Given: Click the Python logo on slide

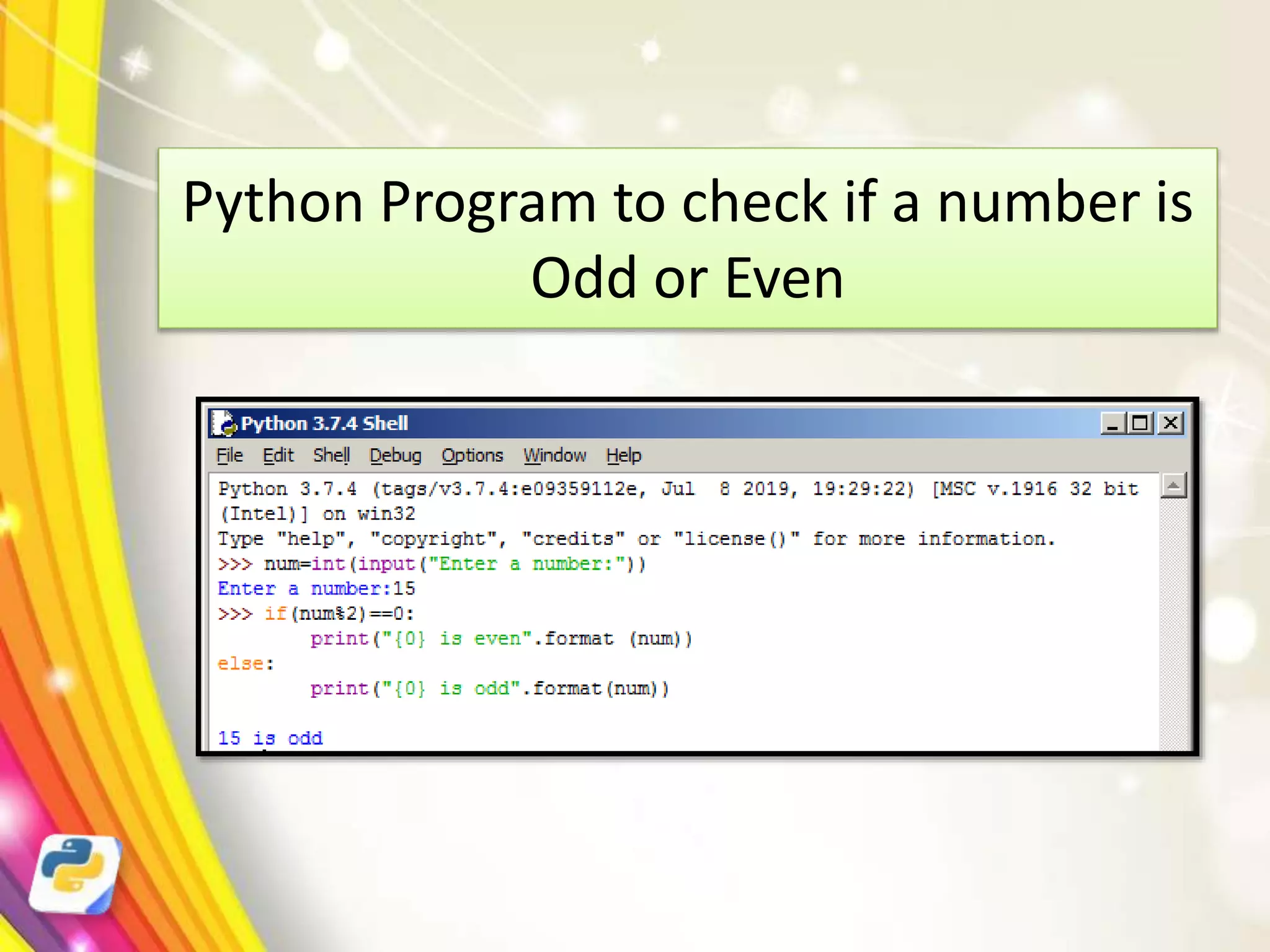Looking at the screenshot, I should click(x=76, y=874).
